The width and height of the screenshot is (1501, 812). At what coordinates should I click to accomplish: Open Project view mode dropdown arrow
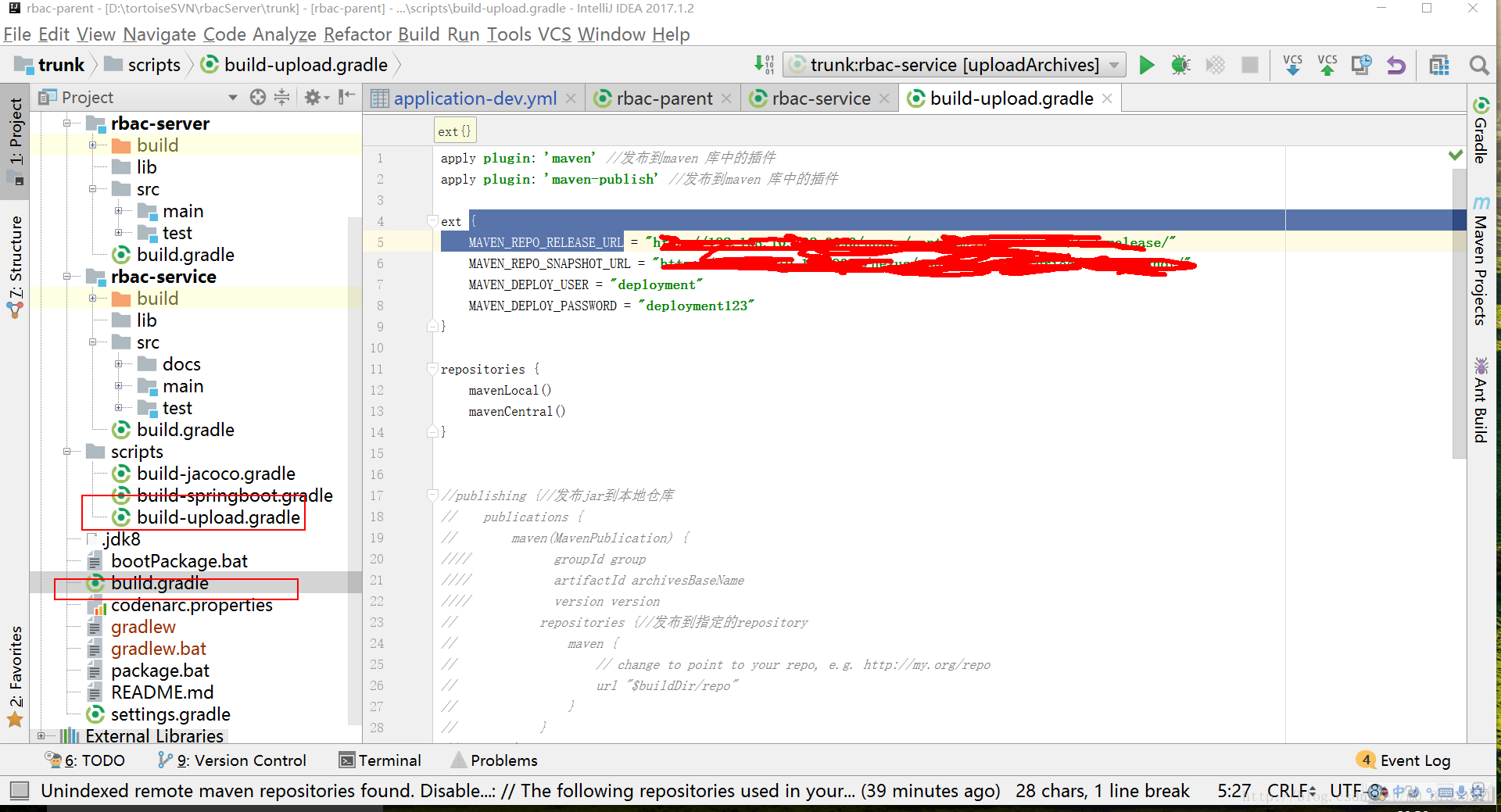(232, 98)
